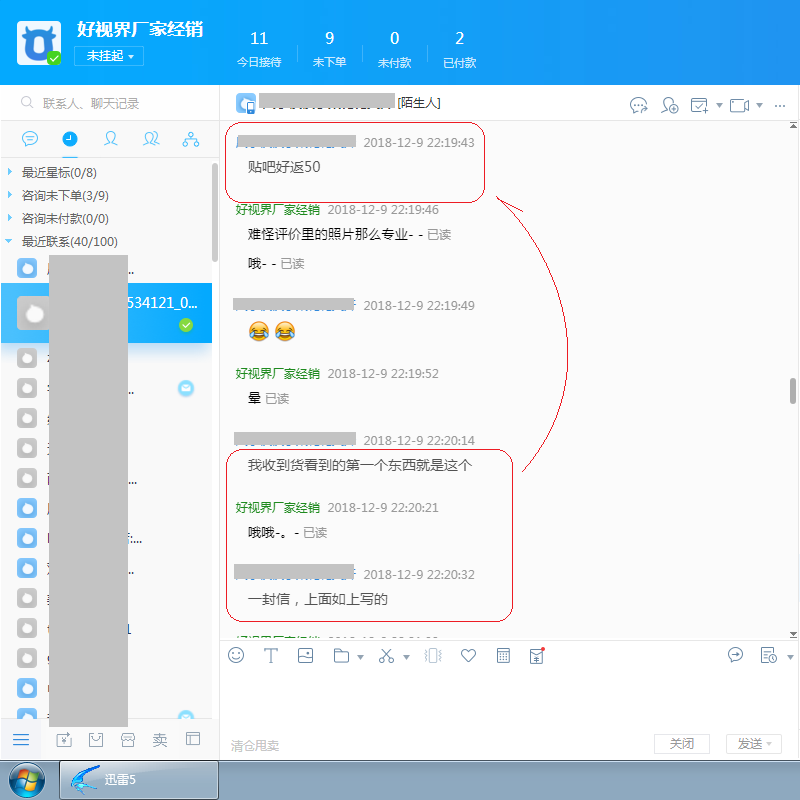
Task: Open the emoji picker in the chat toolbar
Action: pos(236,655)
